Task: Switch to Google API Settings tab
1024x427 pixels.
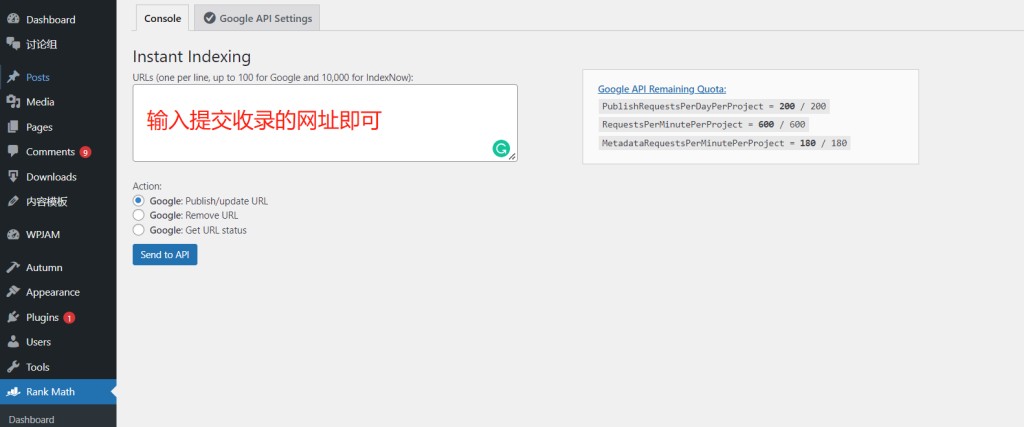Action: click(x=257, y=18)
